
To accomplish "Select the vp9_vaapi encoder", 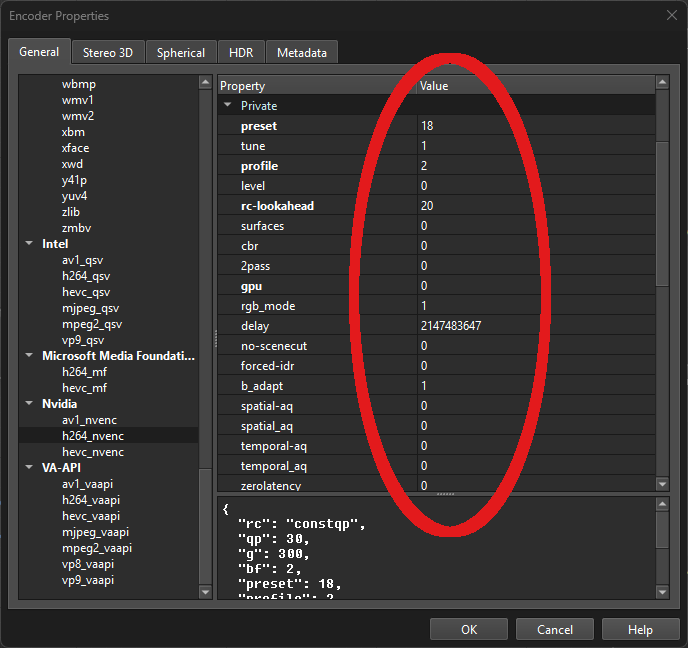I will (x=90, y=580).
